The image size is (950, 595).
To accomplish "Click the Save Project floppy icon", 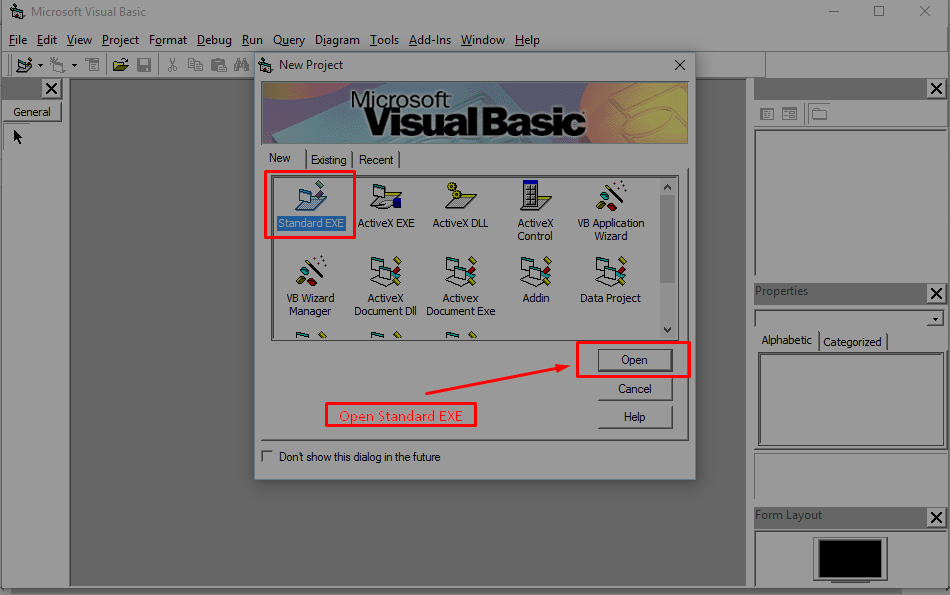I will (x=144, y=65).
